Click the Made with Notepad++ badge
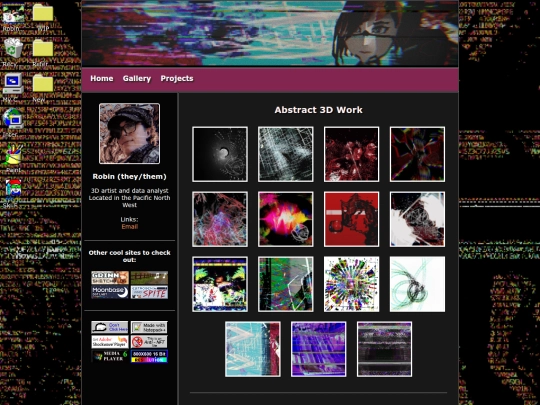The image size is (540, 405). [149, 327]
